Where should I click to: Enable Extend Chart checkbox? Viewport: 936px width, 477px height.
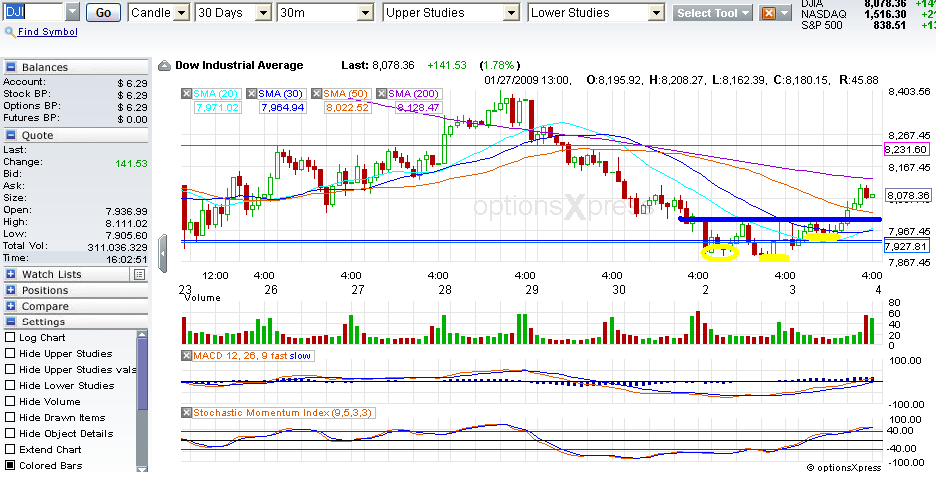10,450
